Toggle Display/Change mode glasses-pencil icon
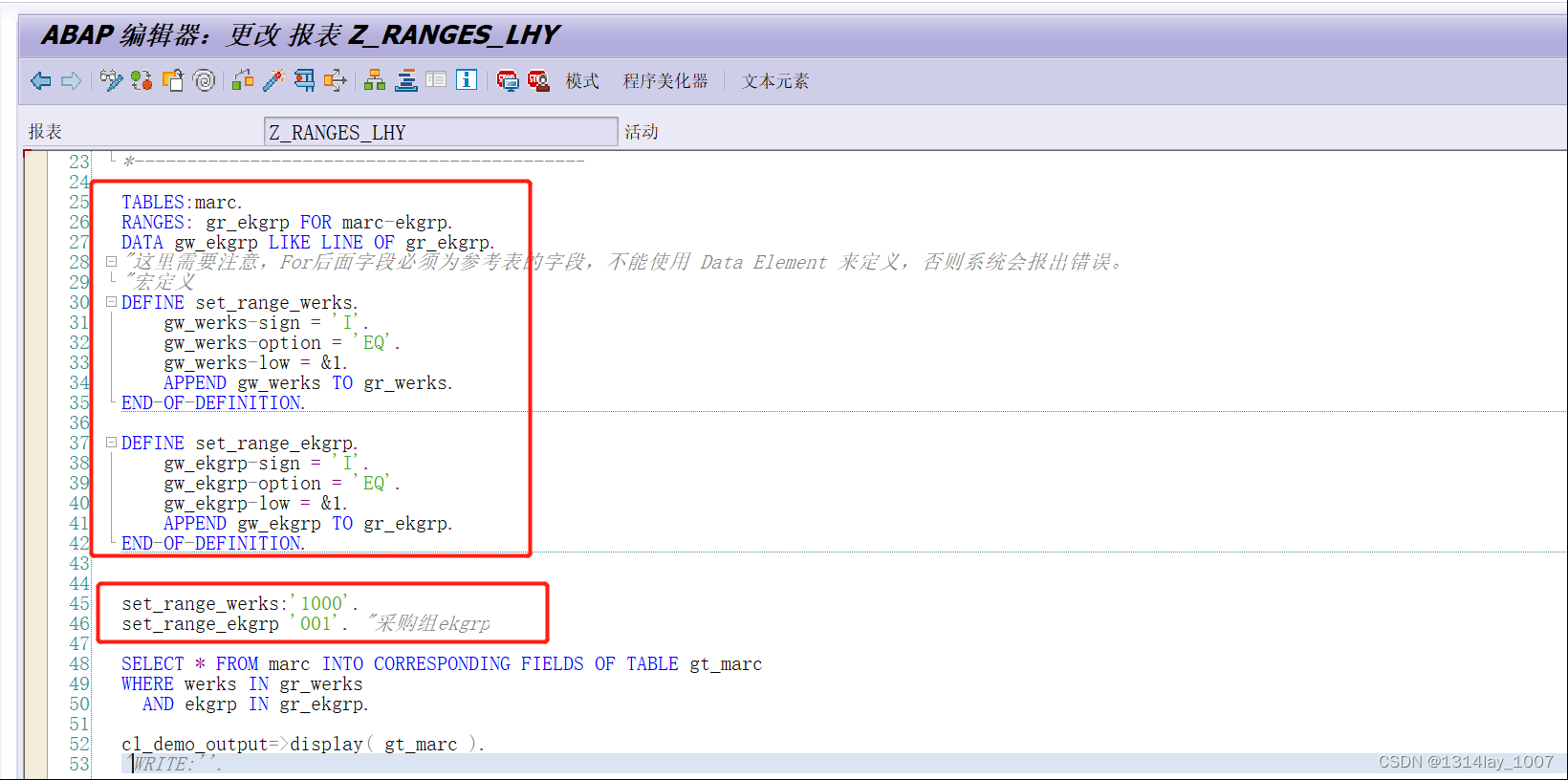1568x780 pixels. [x=112, y=81]
